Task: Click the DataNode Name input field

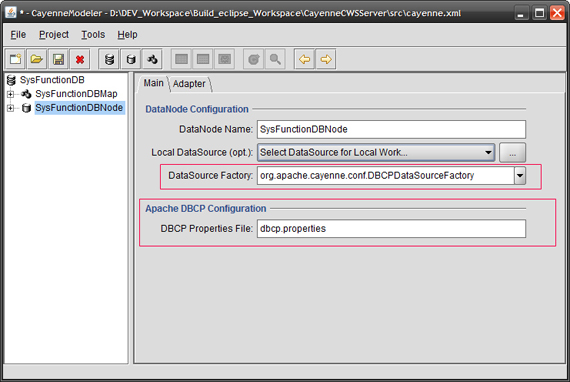Action: 391,129
